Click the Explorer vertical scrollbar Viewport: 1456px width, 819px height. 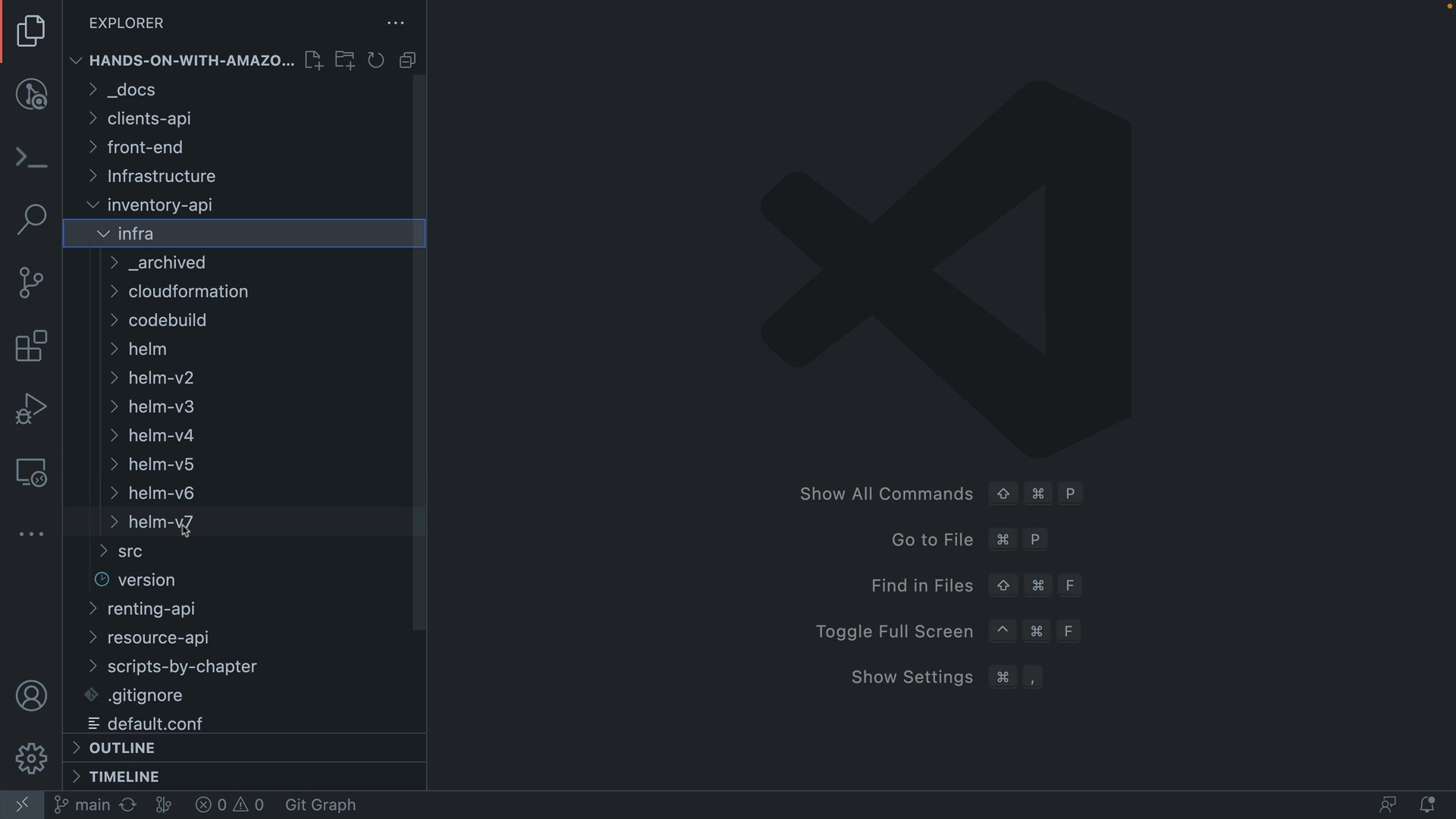(419, 353)
